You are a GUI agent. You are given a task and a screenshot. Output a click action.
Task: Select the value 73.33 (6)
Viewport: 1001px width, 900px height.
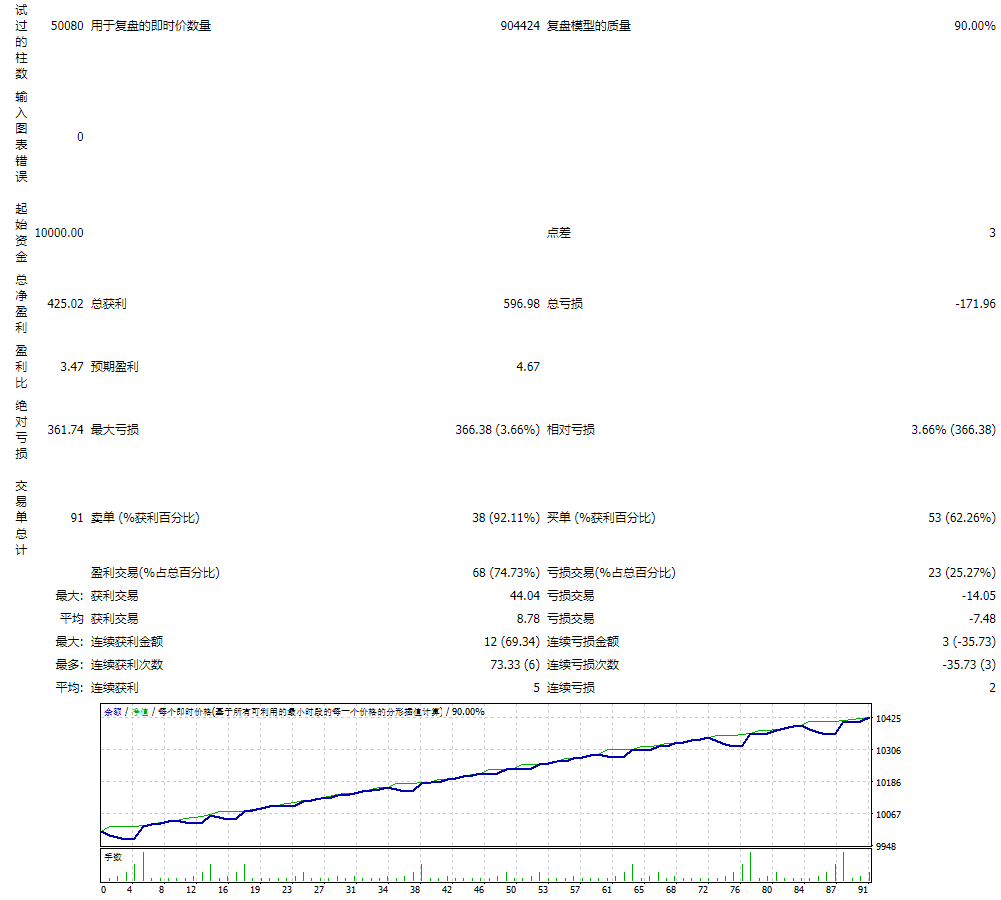(515, 664)
